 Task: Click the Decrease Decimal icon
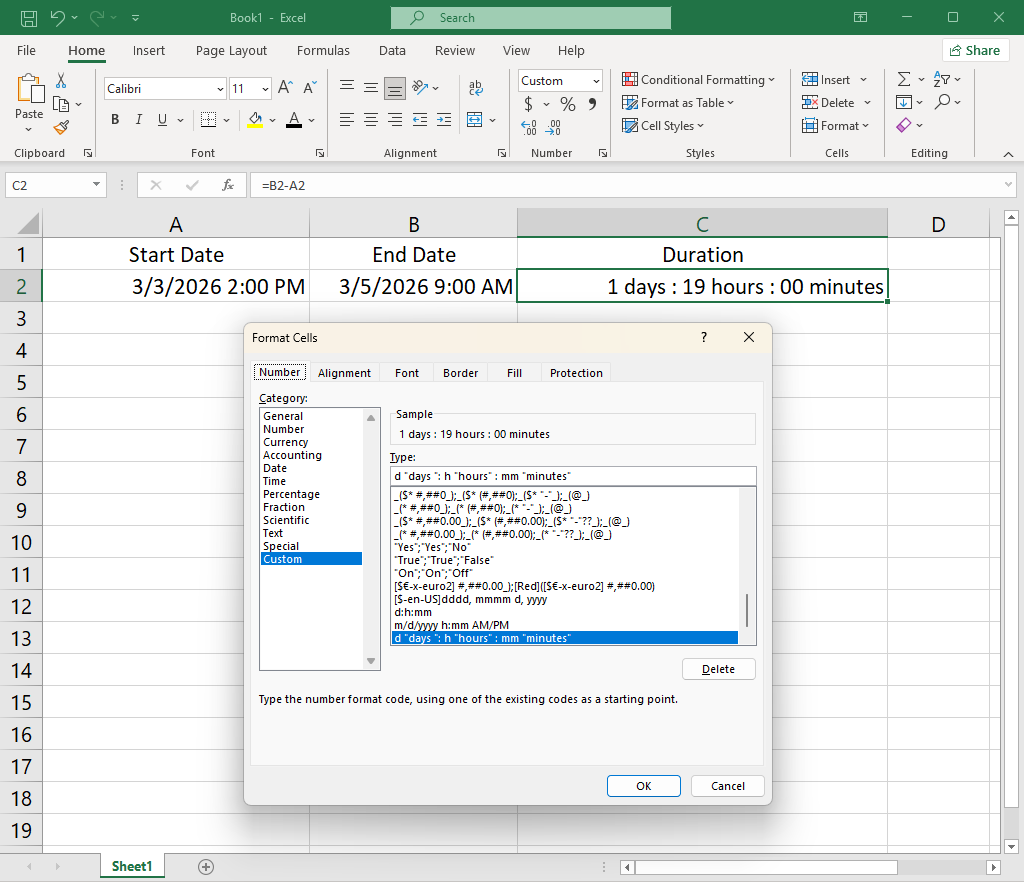coord(553,127)
